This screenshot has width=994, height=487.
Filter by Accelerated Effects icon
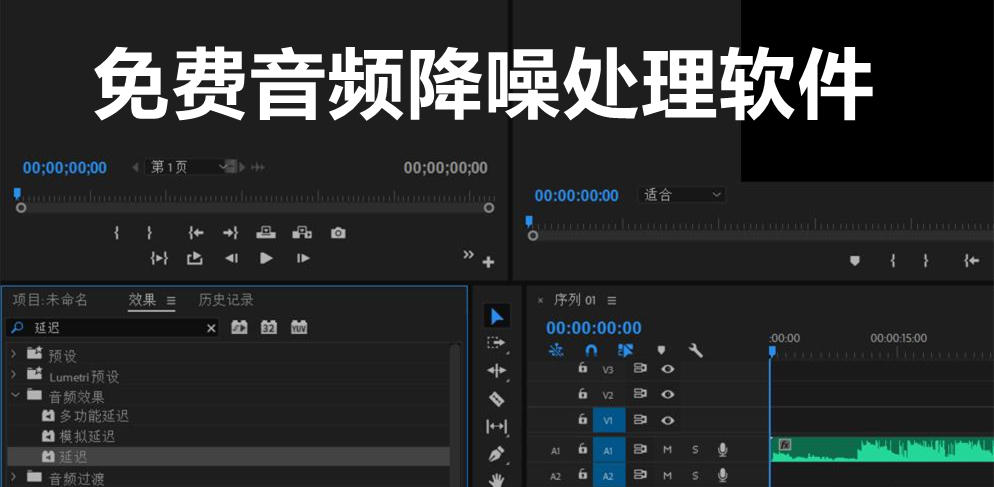pyautogui.click(x=239, y=327)
